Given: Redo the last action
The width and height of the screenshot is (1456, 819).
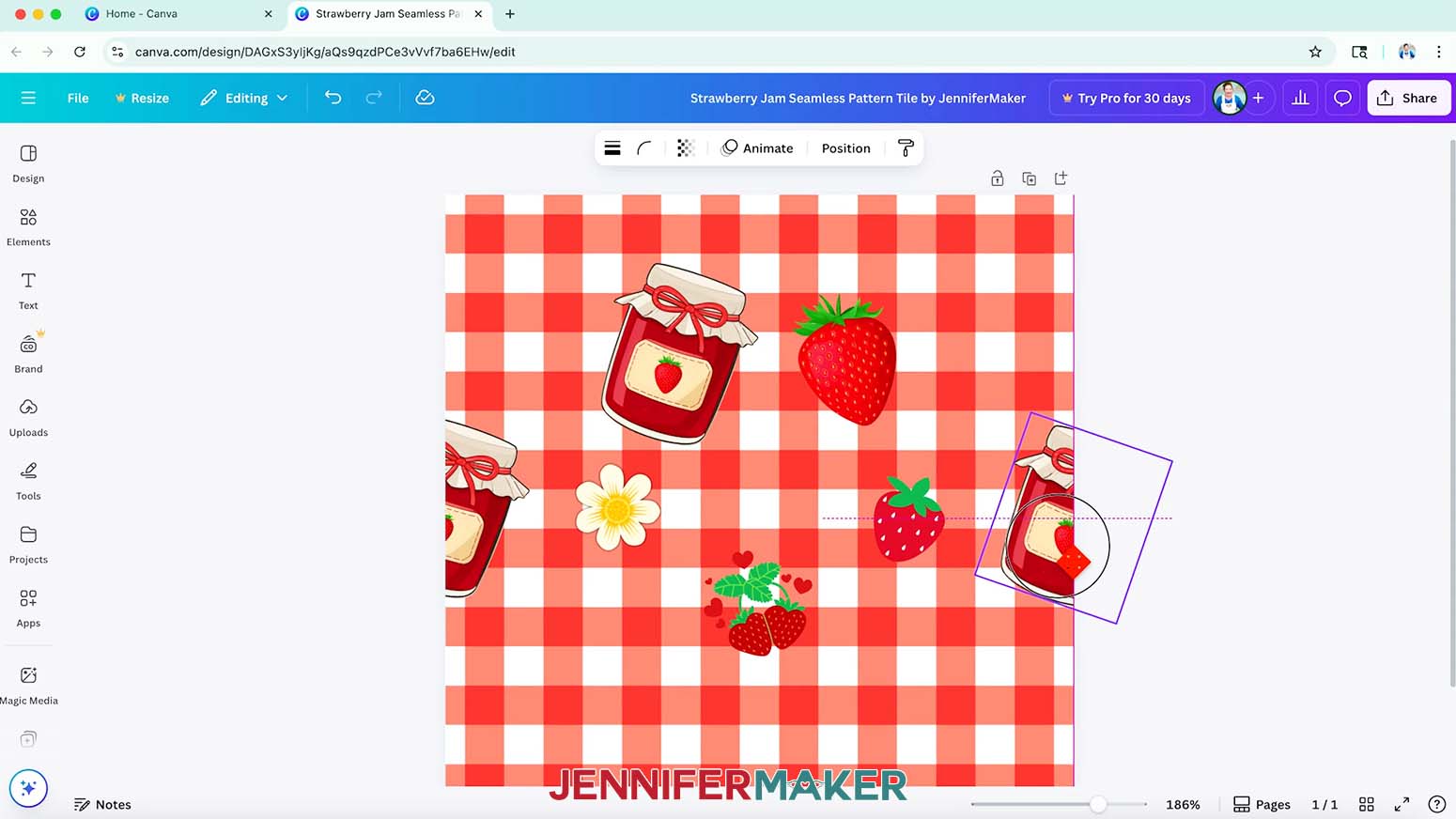Looking at the screenshot, I should [x=374, y=98].
